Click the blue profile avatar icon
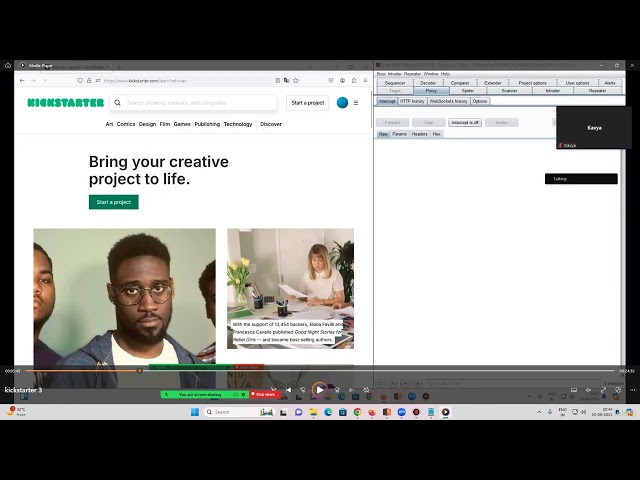 342,102
